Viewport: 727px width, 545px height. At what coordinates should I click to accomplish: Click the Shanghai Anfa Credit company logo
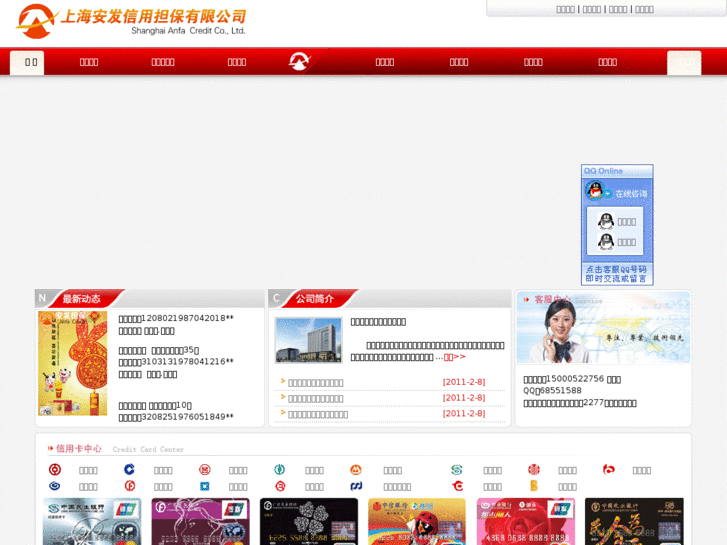point(131,21)
